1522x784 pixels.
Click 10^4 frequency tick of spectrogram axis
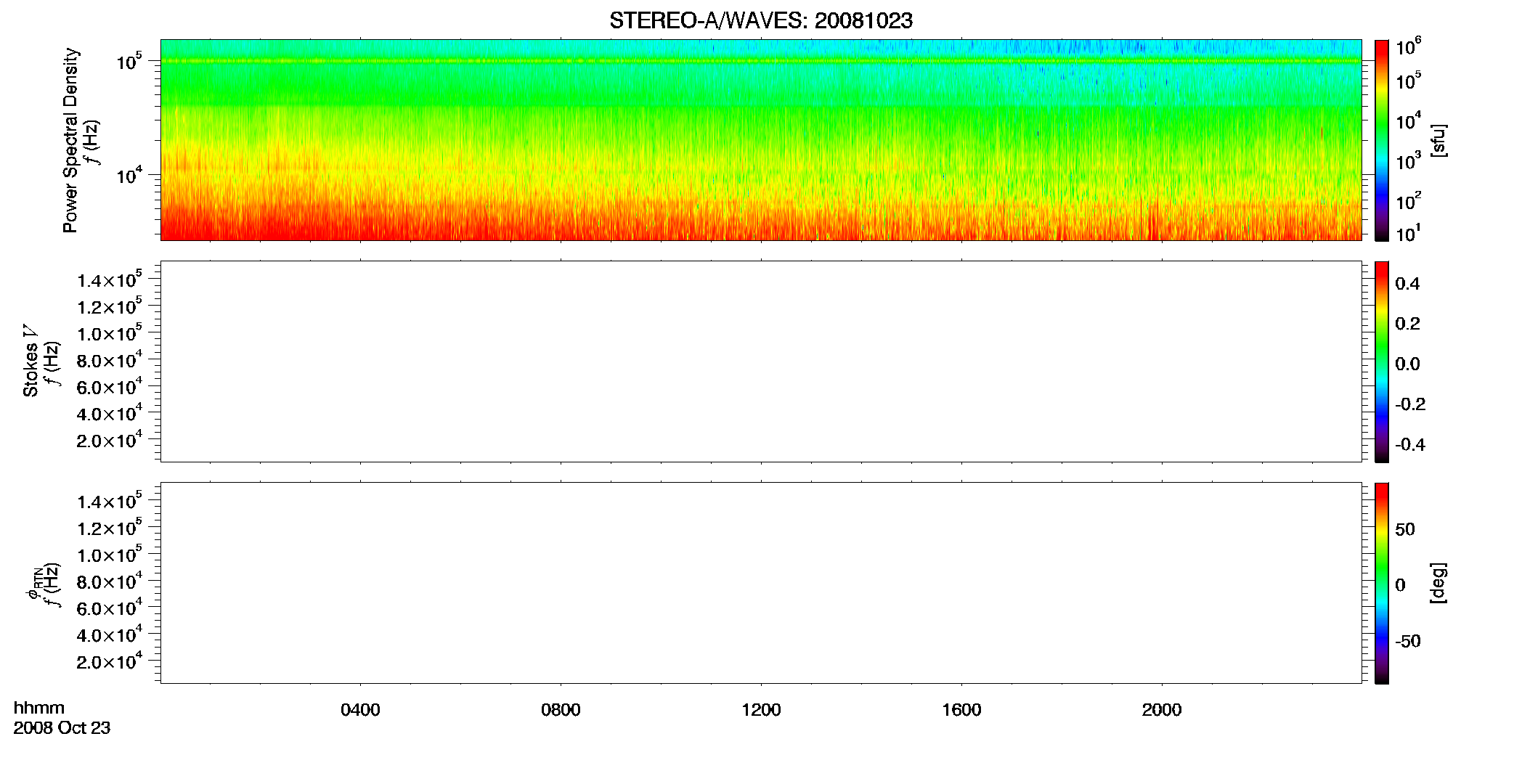point(129,176)
